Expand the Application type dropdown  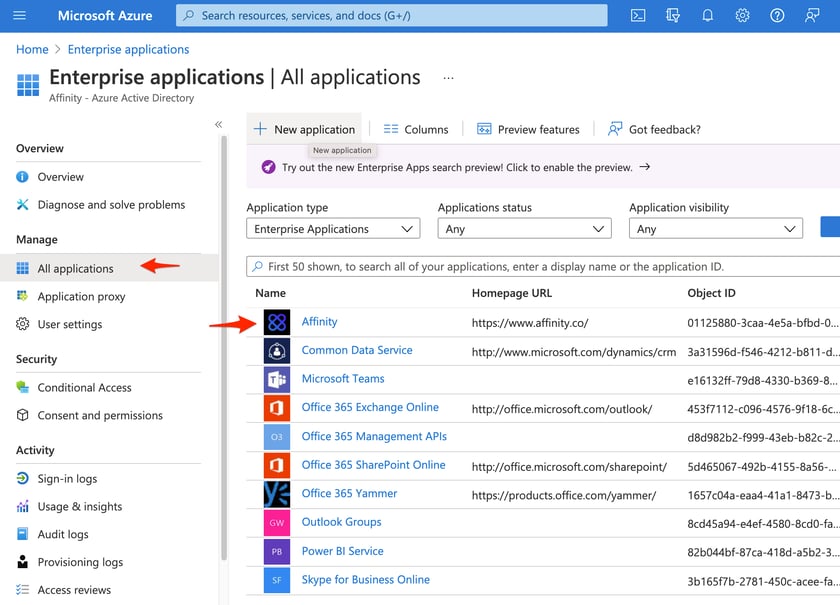pyautogui.click(x=333, y=229)
